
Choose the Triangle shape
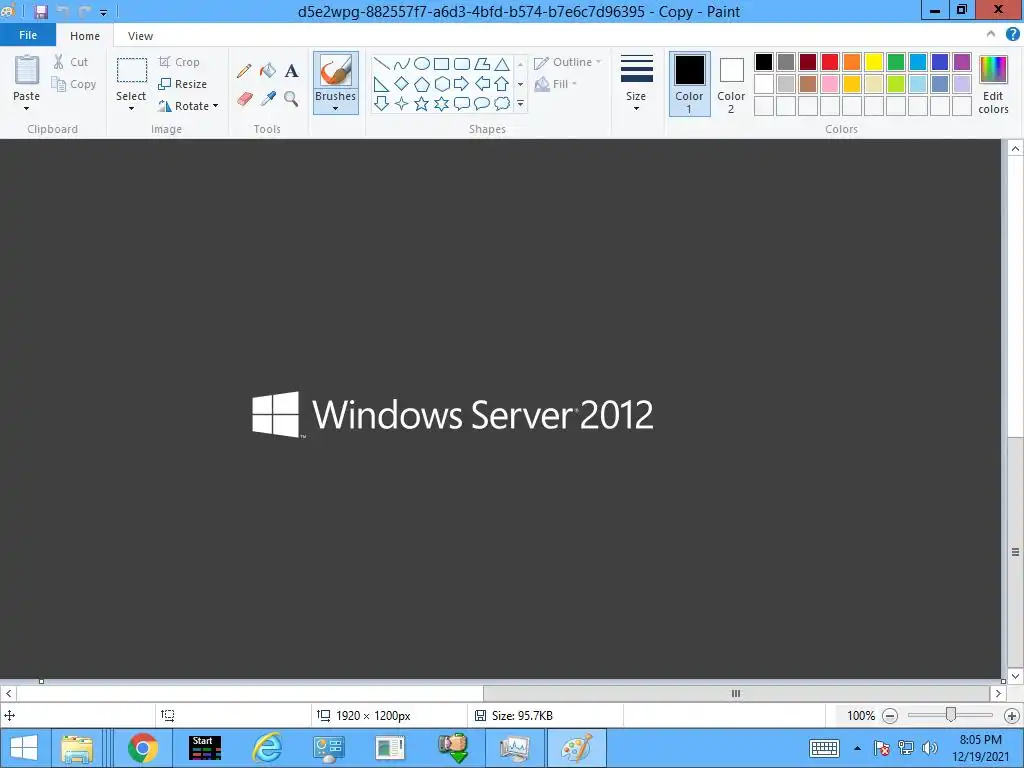pyautogui.click(x=502, y=64)
